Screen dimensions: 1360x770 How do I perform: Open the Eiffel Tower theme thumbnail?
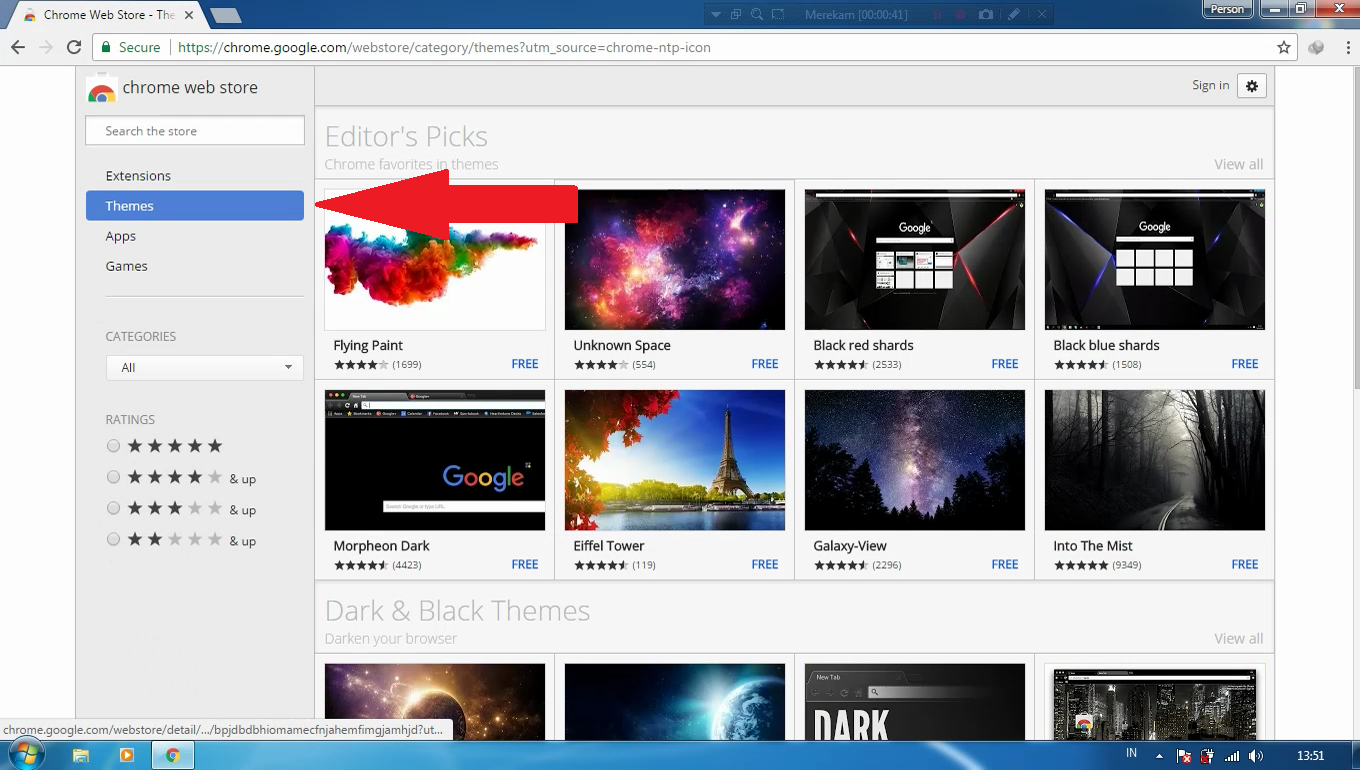coord(675,460)
